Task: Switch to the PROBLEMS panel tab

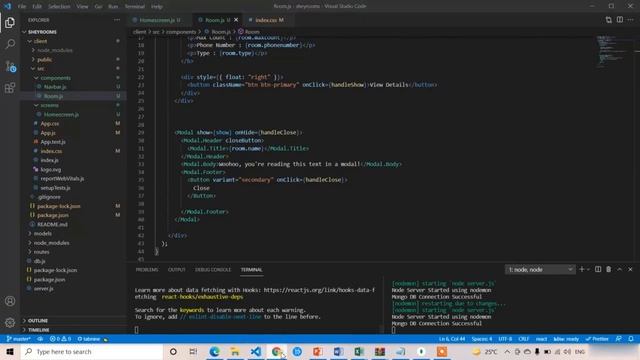Action: [x=147, y=269]
